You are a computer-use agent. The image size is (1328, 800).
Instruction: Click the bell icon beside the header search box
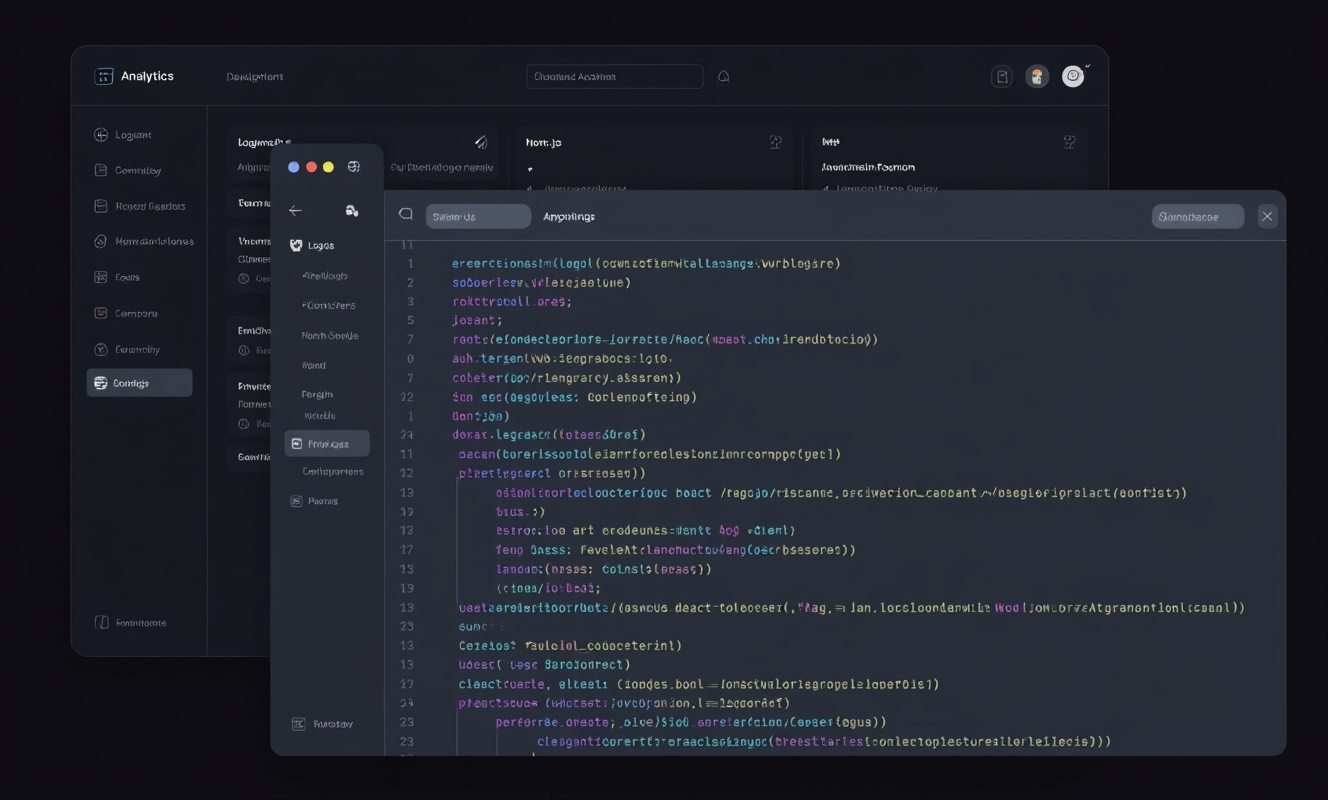[724, 77]
